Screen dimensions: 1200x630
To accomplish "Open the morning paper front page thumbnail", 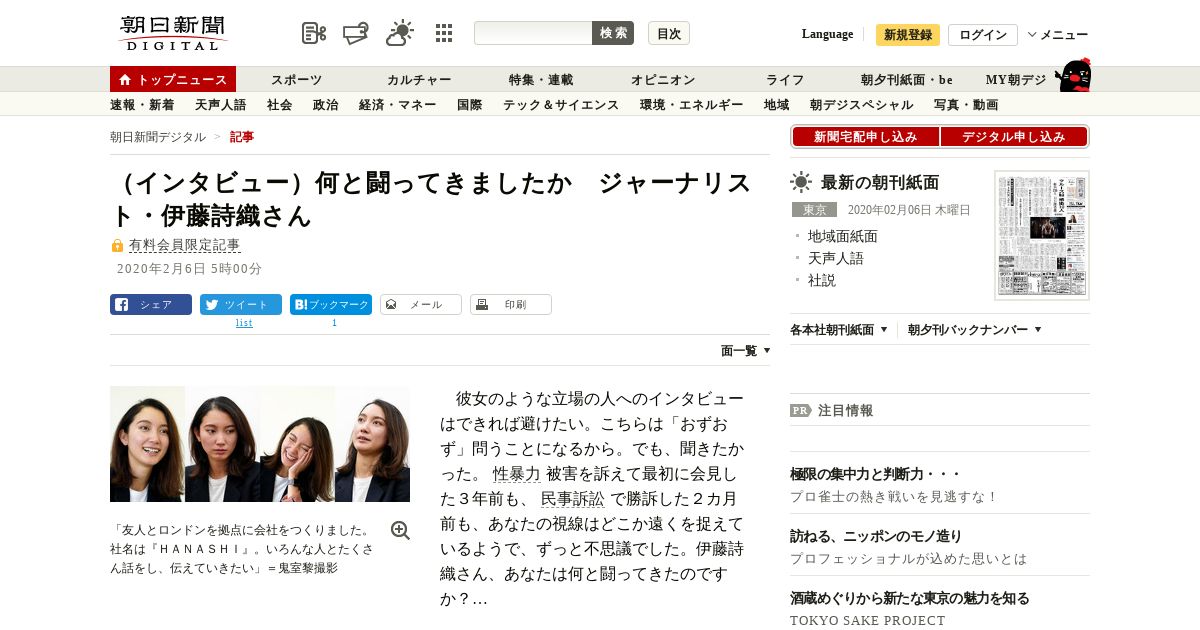I will 1042,235.
